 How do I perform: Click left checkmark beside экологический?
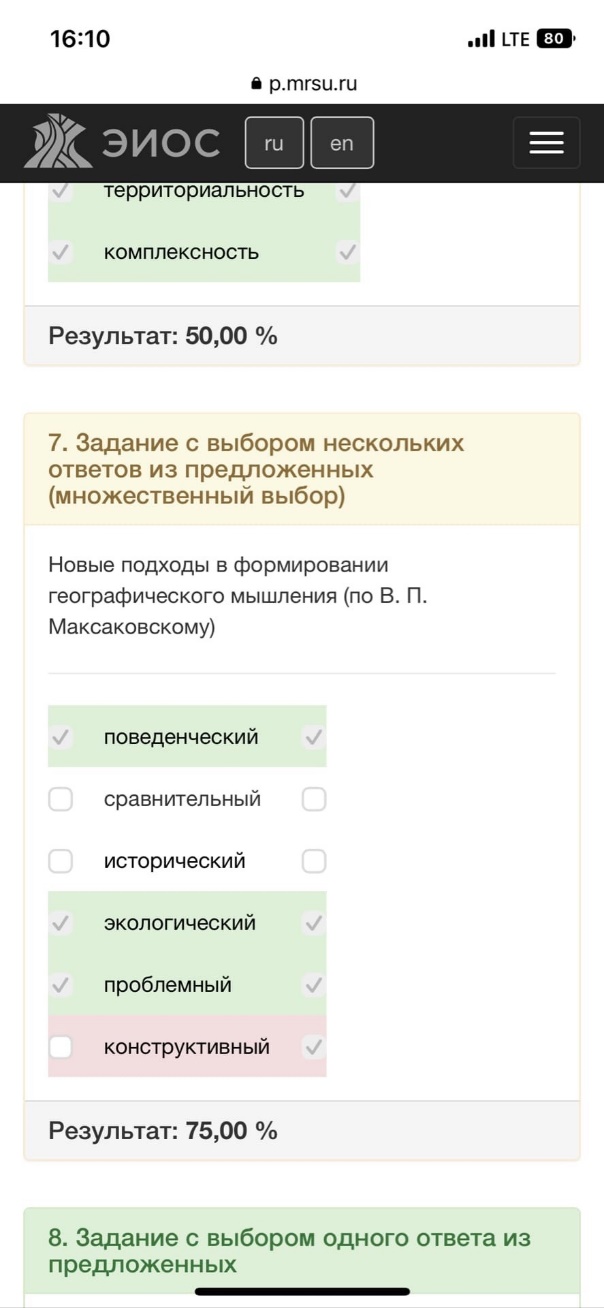61,923
